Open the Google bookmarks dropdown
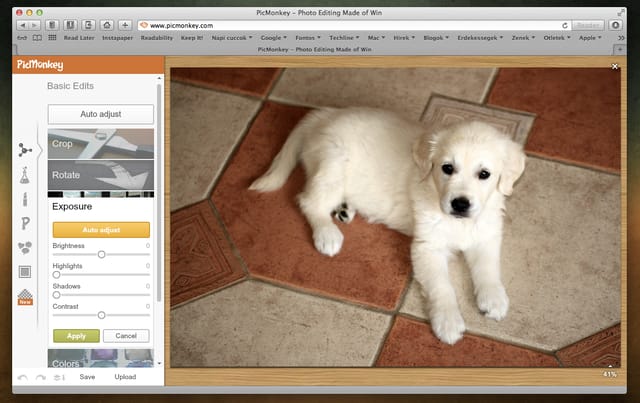The image size is (640, 403). click(x=274, y=38)
